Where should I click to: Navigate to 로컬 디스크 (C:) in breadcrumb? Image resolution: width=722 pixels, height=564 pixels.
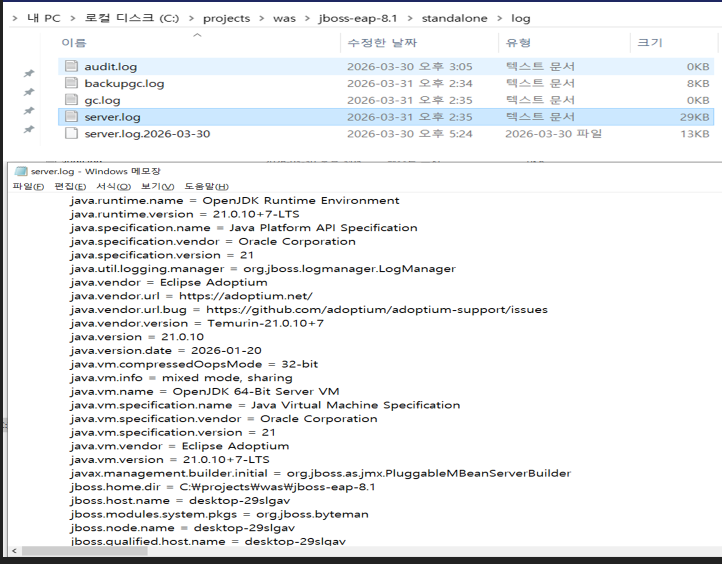(132, 18)
